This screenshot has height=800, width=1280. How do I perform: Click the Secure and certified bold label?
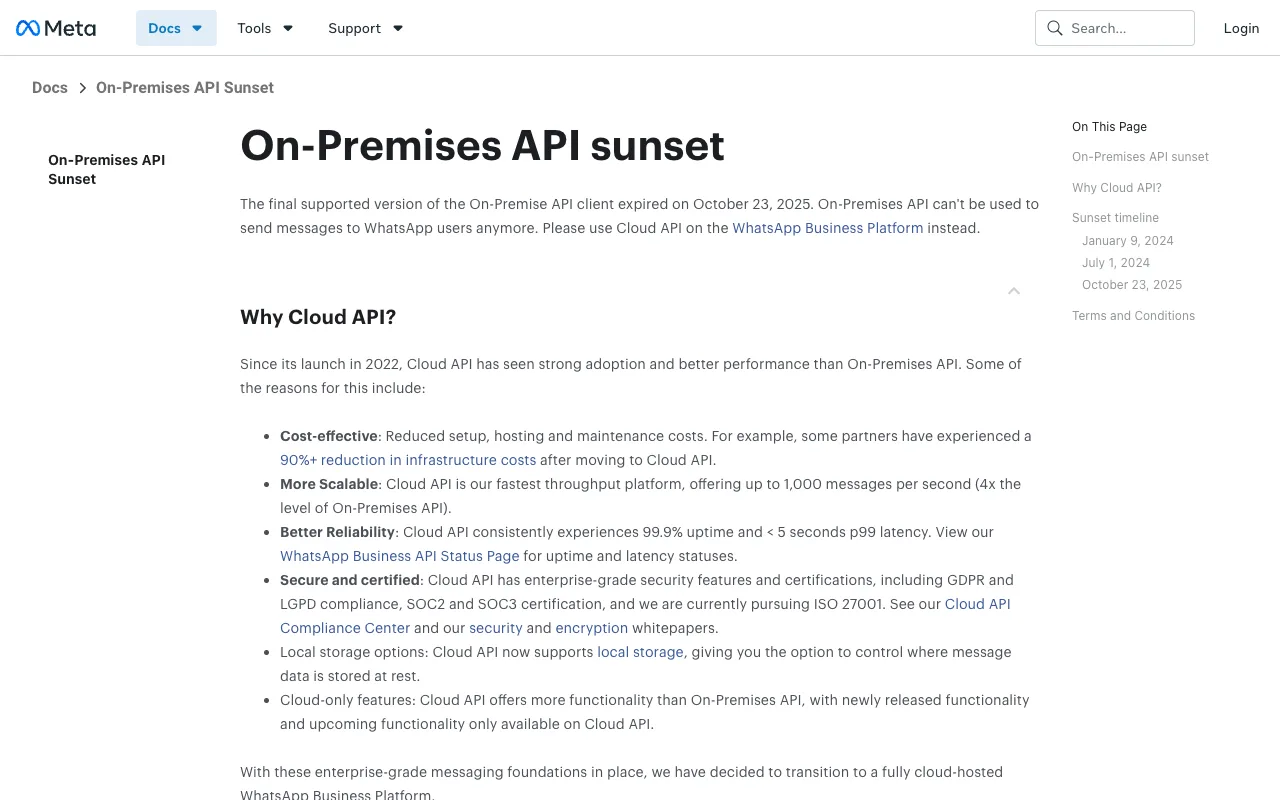coord(350,580)
